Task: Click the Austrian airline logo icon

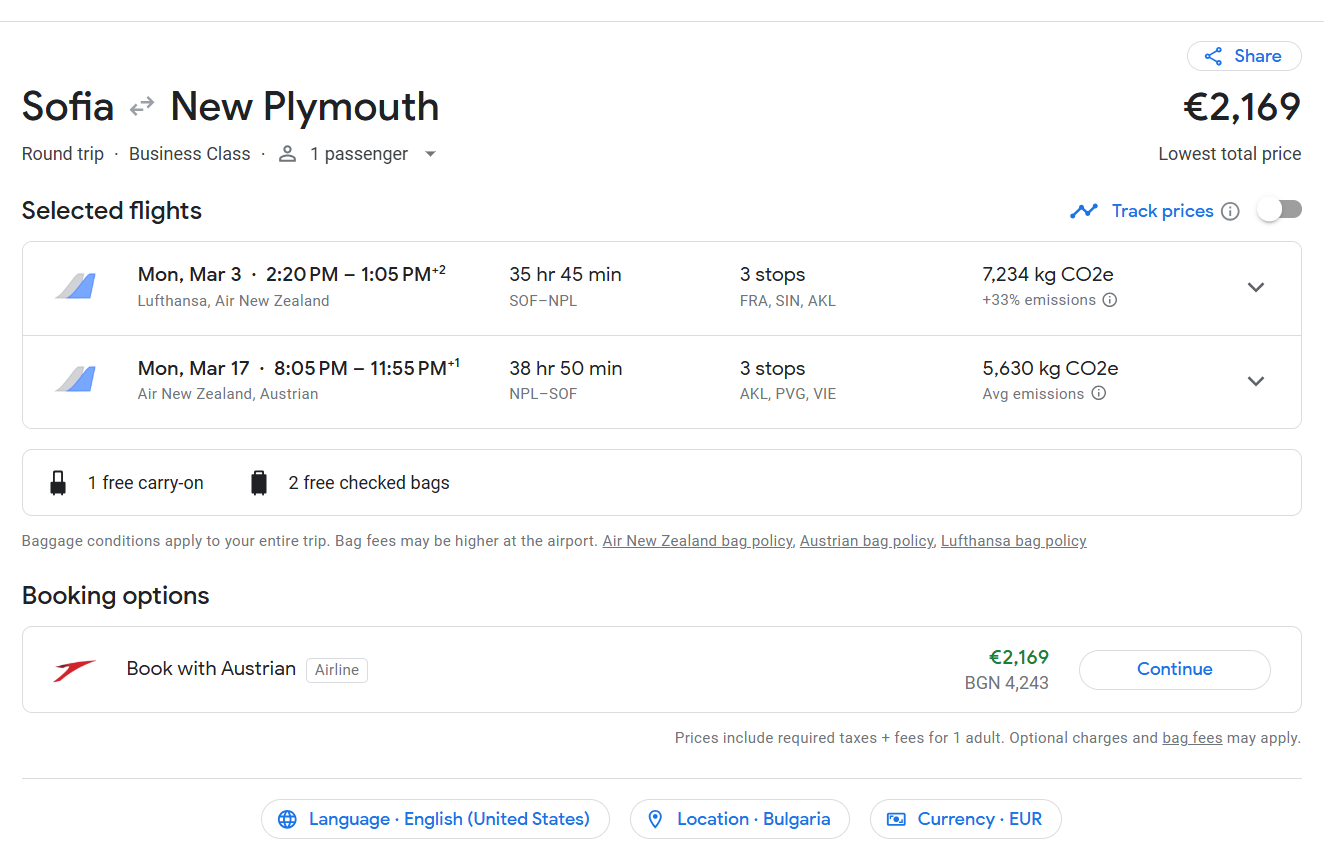Action: click(75, 670)
